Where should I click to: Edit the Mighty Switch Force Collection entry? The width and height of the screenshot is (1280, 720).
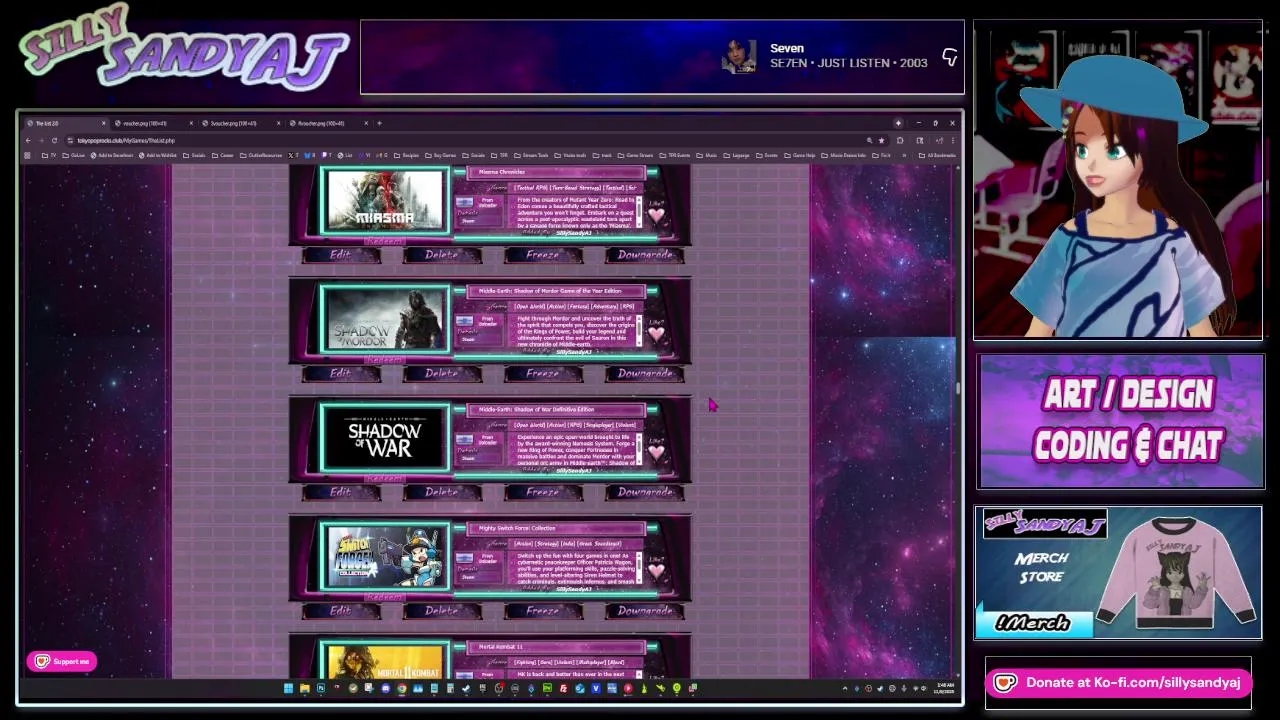(x=341, y=611)
